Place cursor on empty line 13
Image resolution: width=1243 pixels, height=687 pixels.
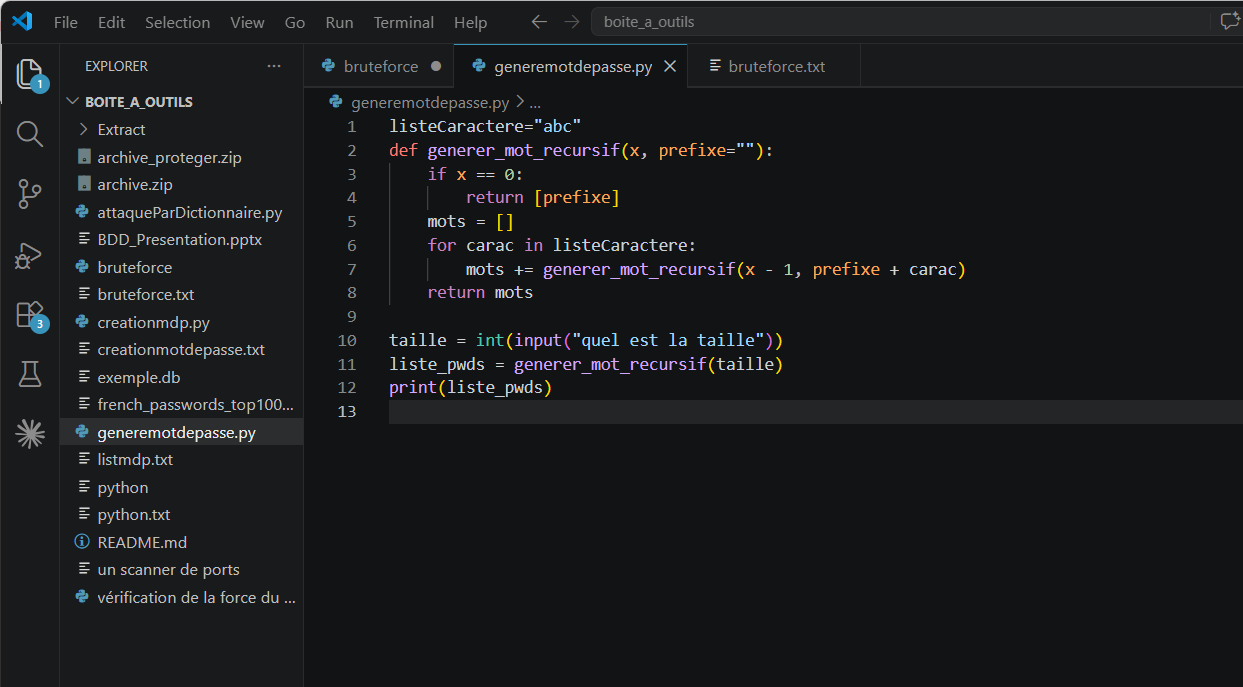click(815, 412)
